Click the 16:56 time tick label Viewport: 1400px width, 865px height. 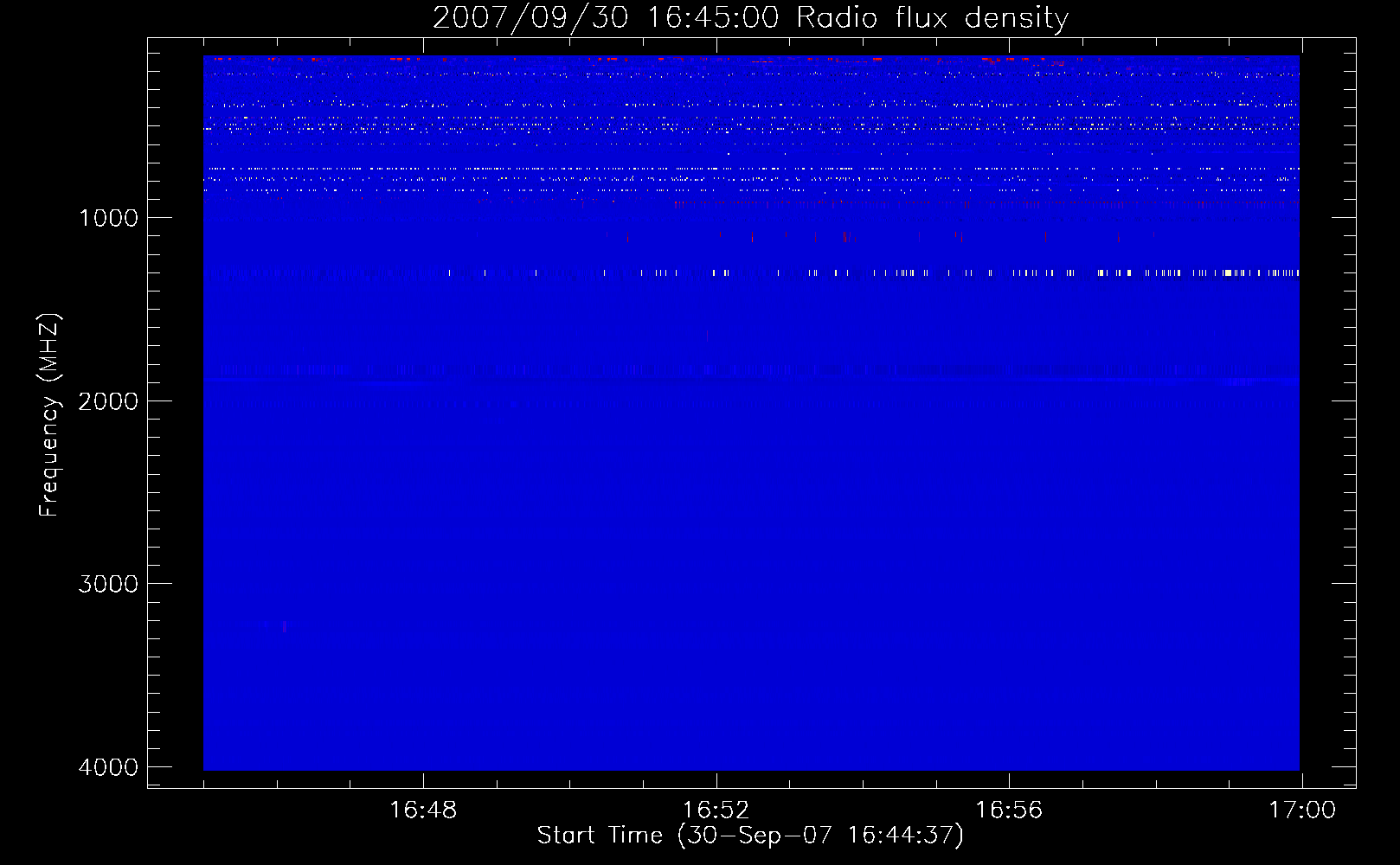coord(1009,811)
